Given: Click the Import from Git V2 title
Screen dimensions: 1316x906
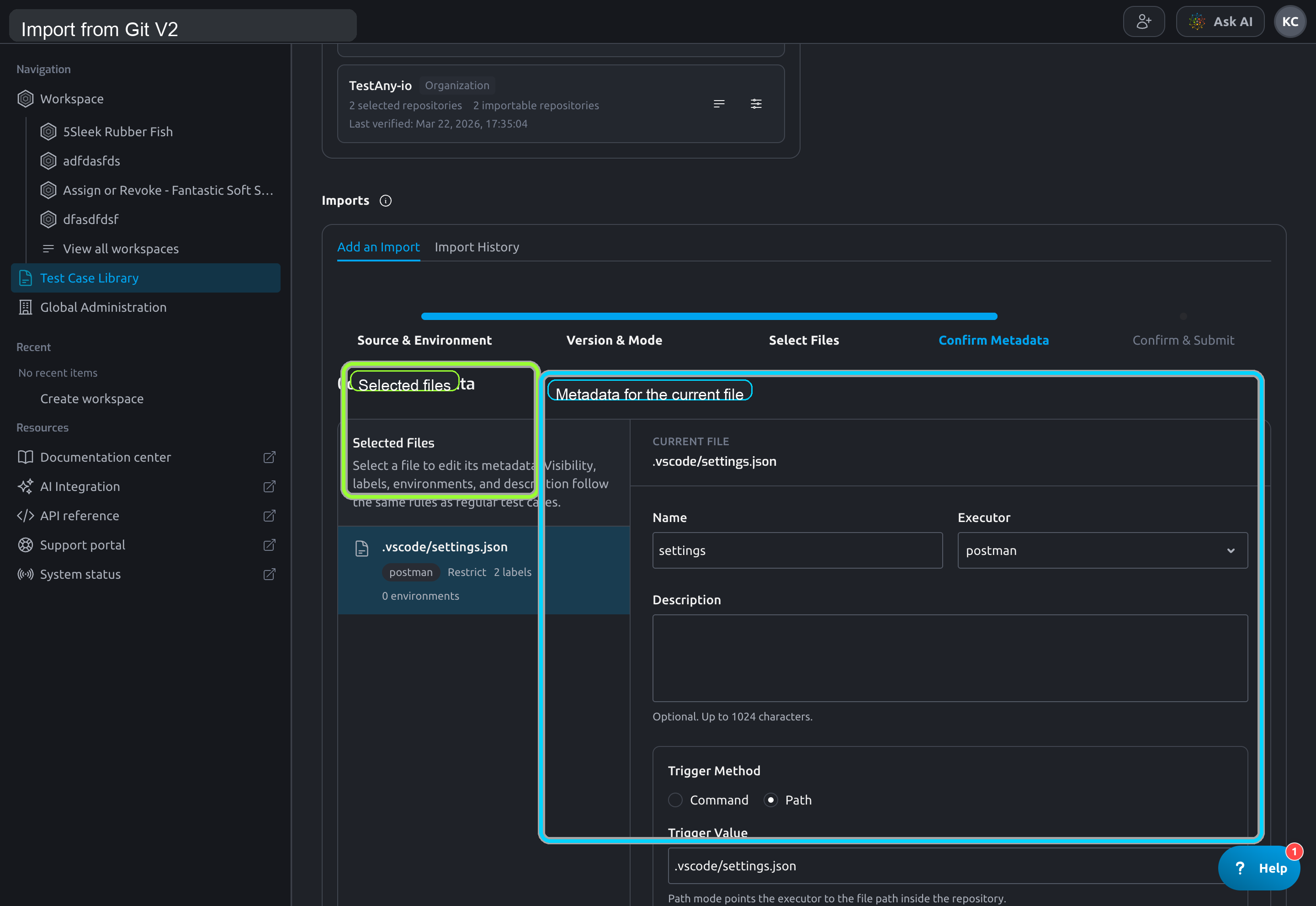Looking at the screenshot, I should click(99, 29).
